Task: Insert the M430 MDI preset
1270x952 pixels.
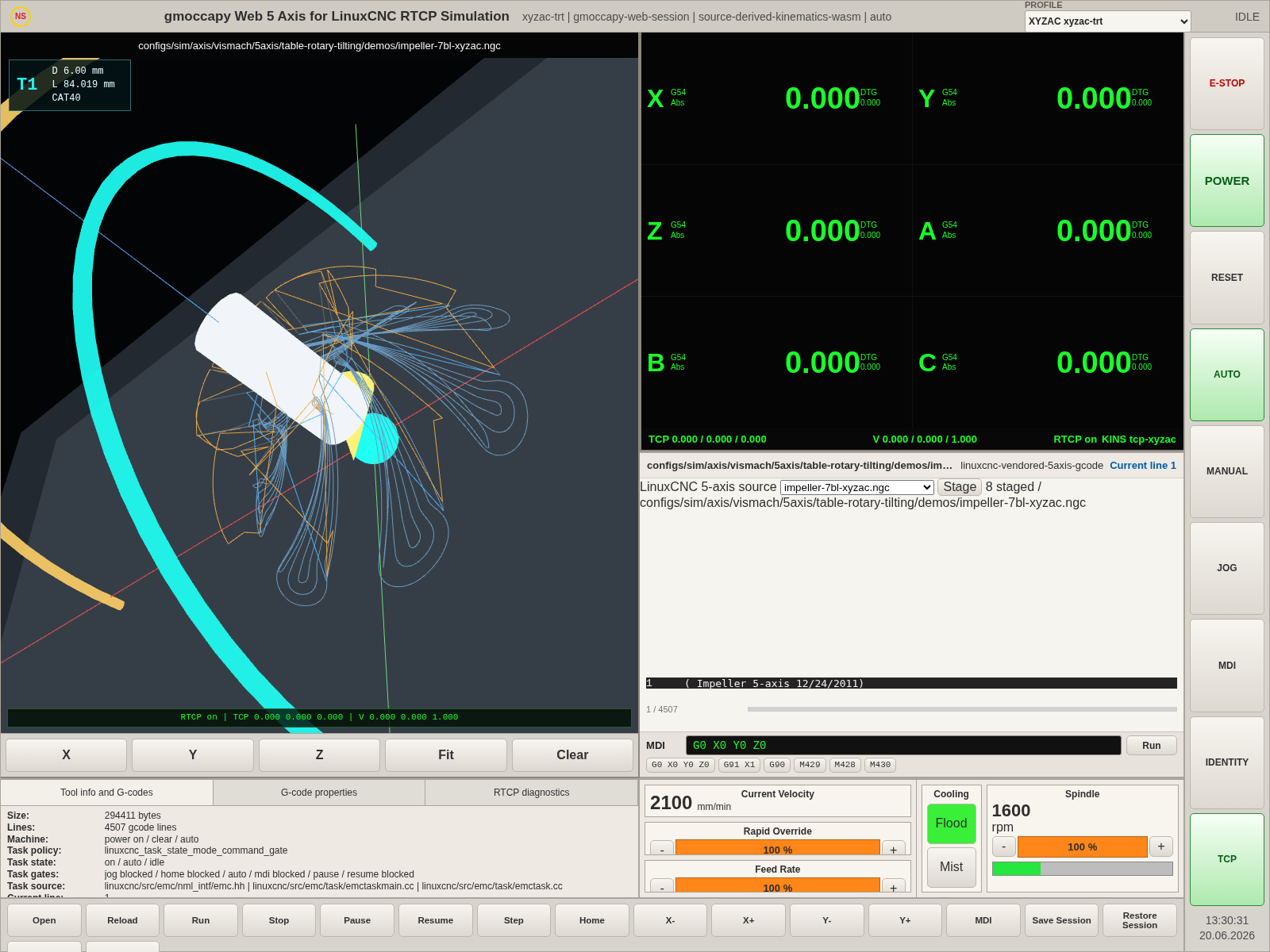Action: [x=880, y=765]
